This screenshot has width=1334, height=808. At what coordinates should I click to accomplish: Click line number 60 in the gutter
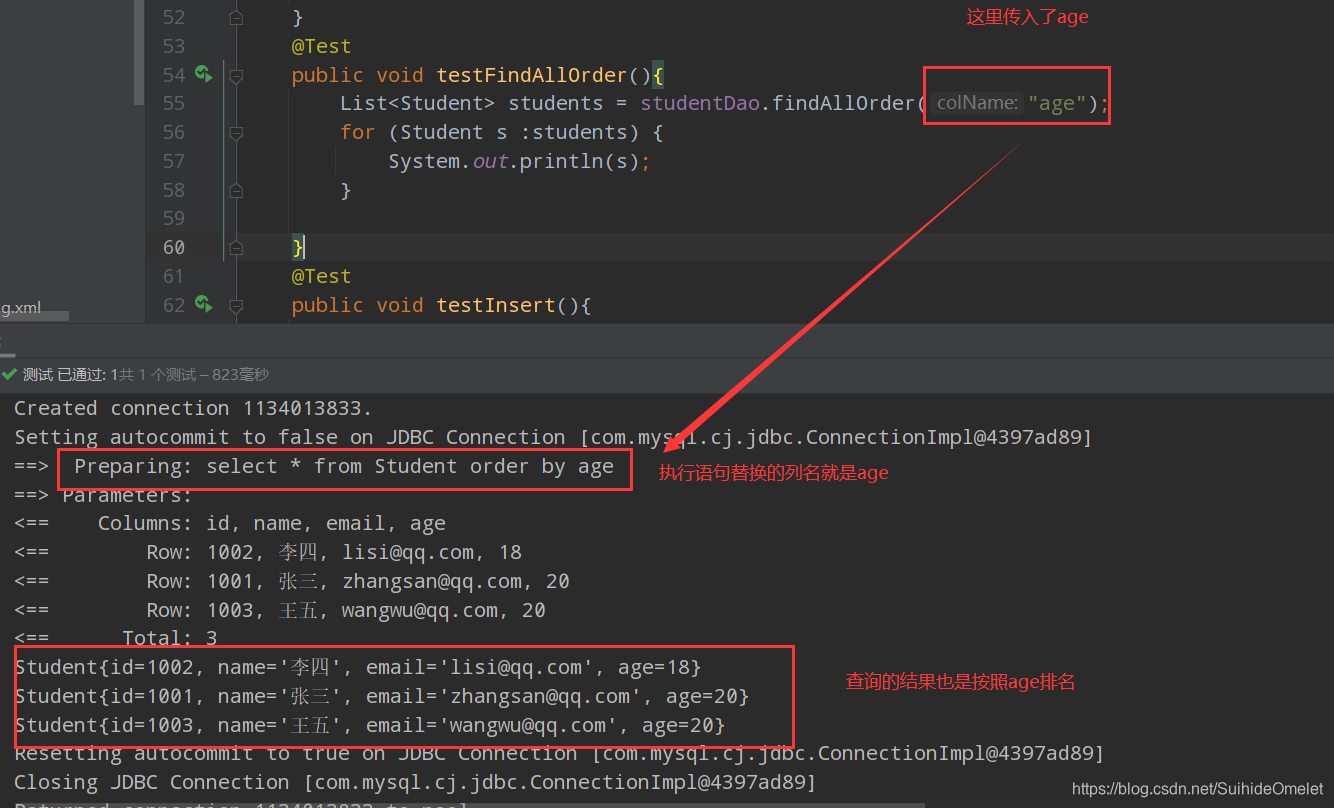pyautogui.click(x=173, y=247)
